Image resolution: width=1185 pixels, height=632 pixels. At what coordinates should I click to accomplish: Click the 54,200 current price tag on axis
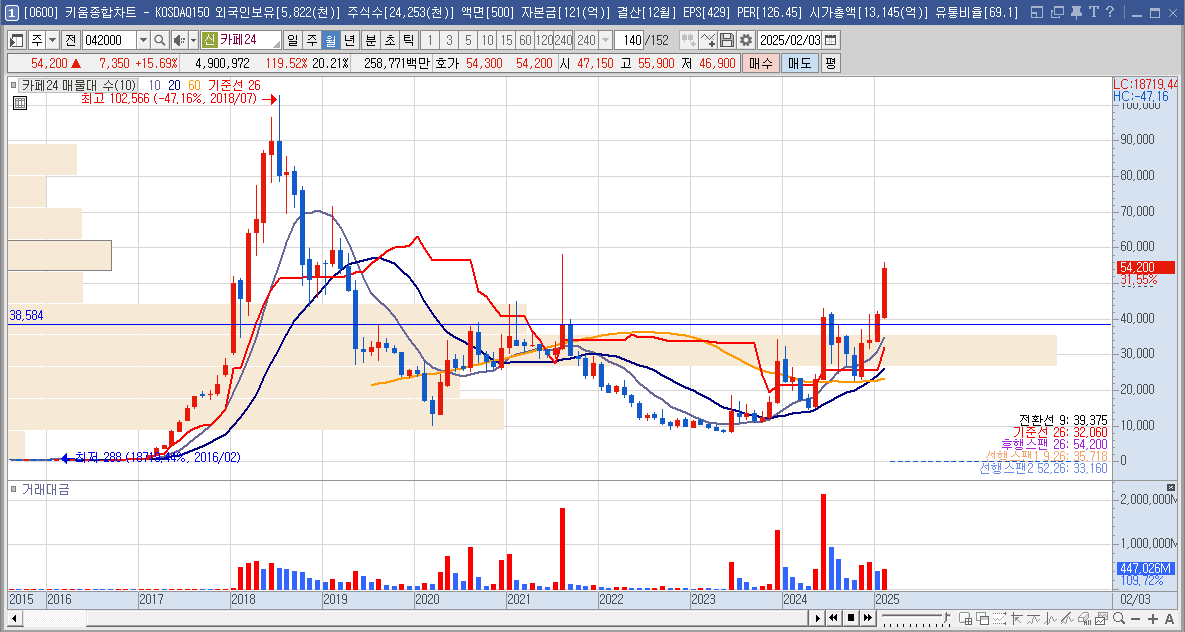point(1145,267)
